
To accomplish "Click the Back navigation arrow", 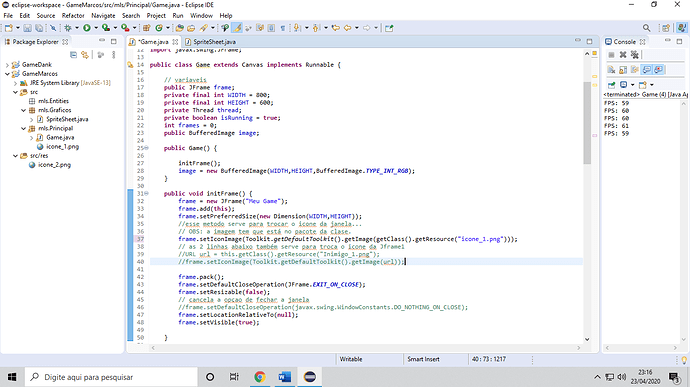I will (348, 28).
